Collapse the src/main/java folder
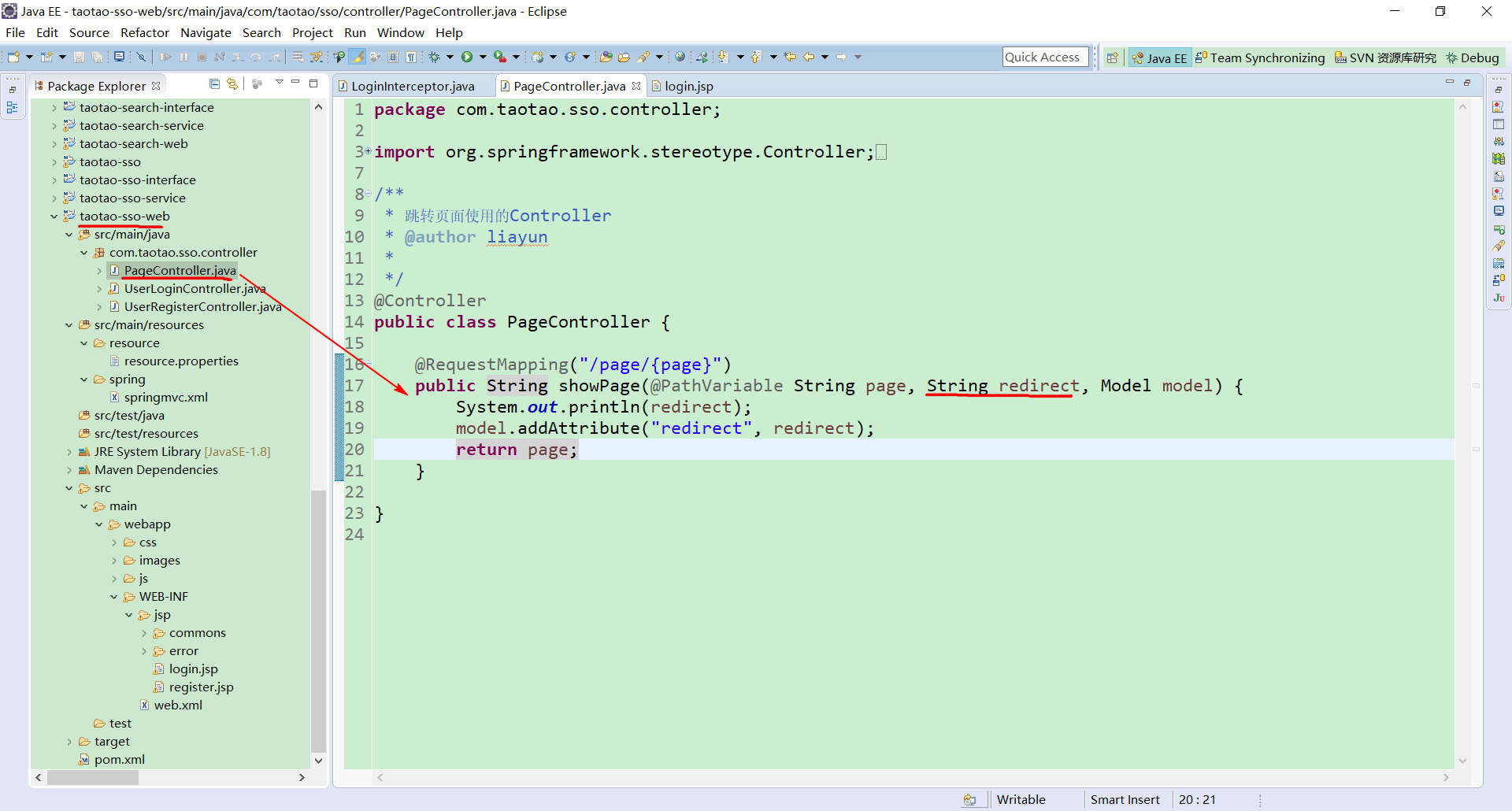This screenshot has width=1512, height=811. [69, 235]
